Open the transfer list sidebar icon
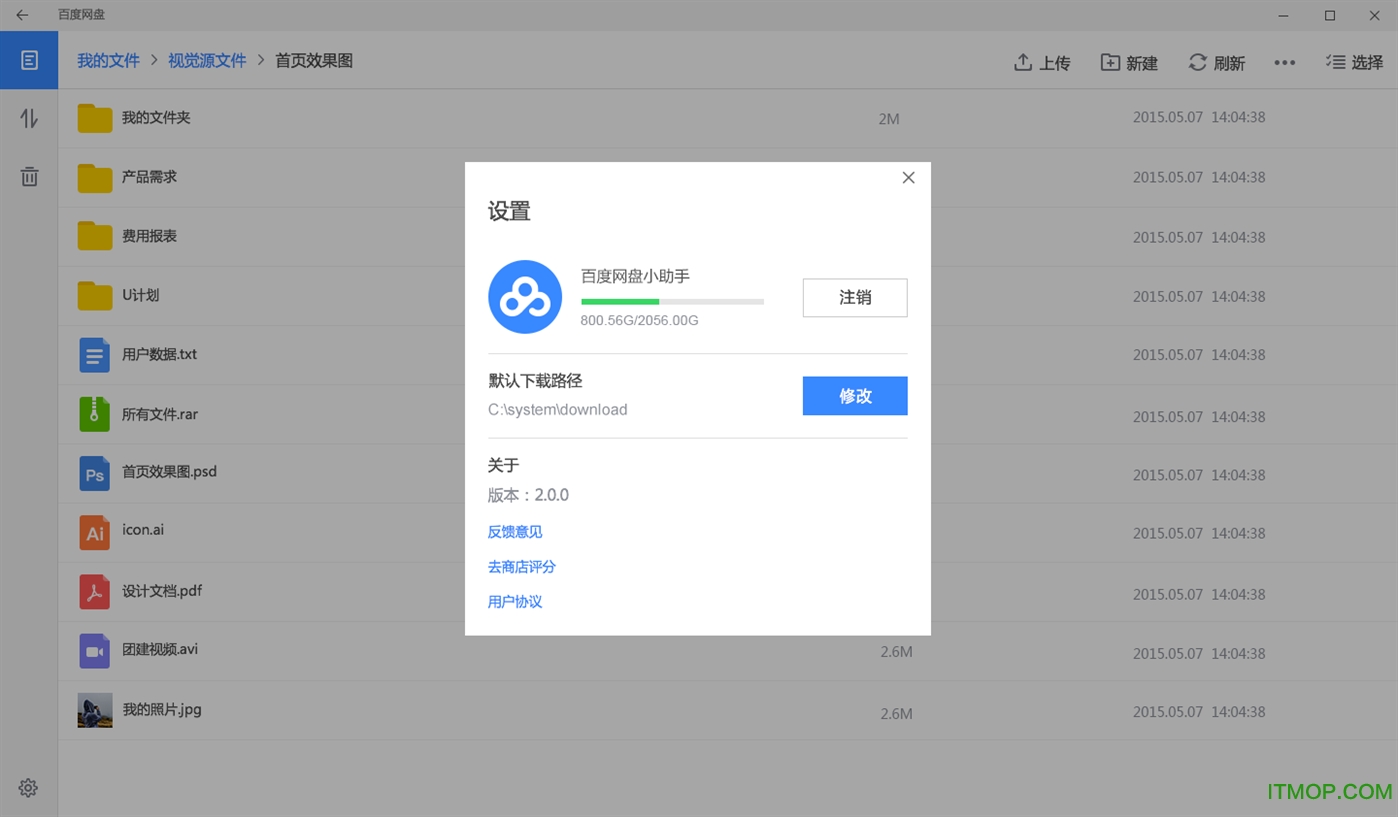Image resolution: width=1398 pixels, height=817 pixels. [29, 118]
